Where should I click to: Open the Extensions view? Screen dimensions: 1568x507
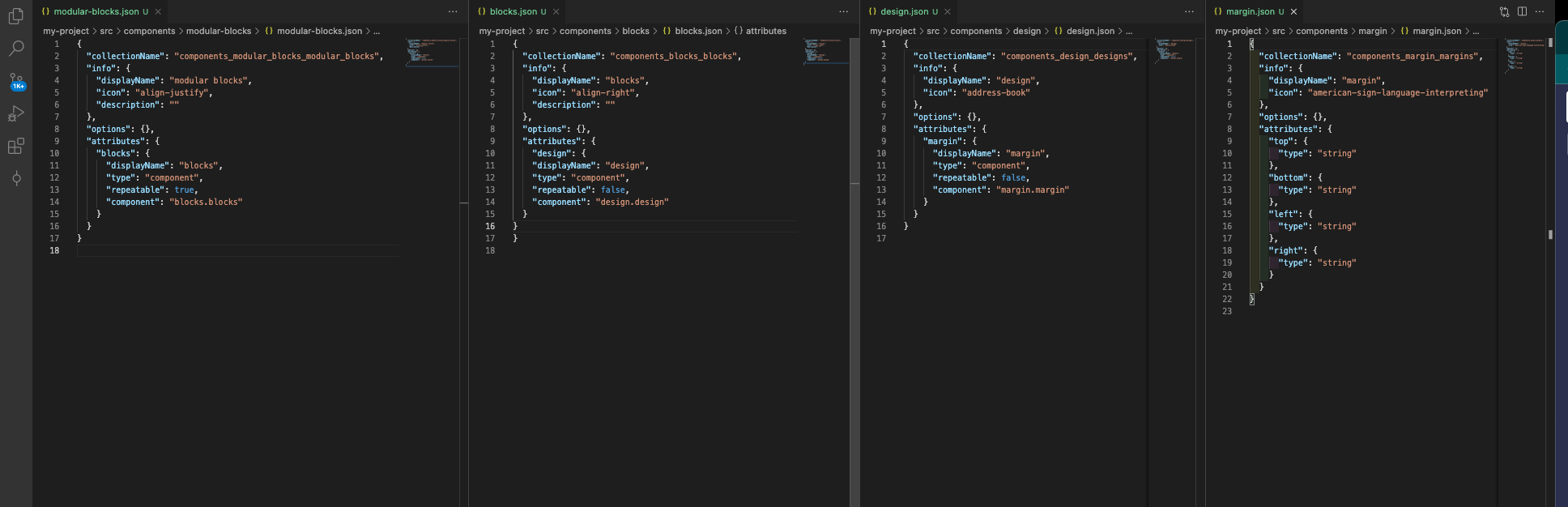click(15, 146)
